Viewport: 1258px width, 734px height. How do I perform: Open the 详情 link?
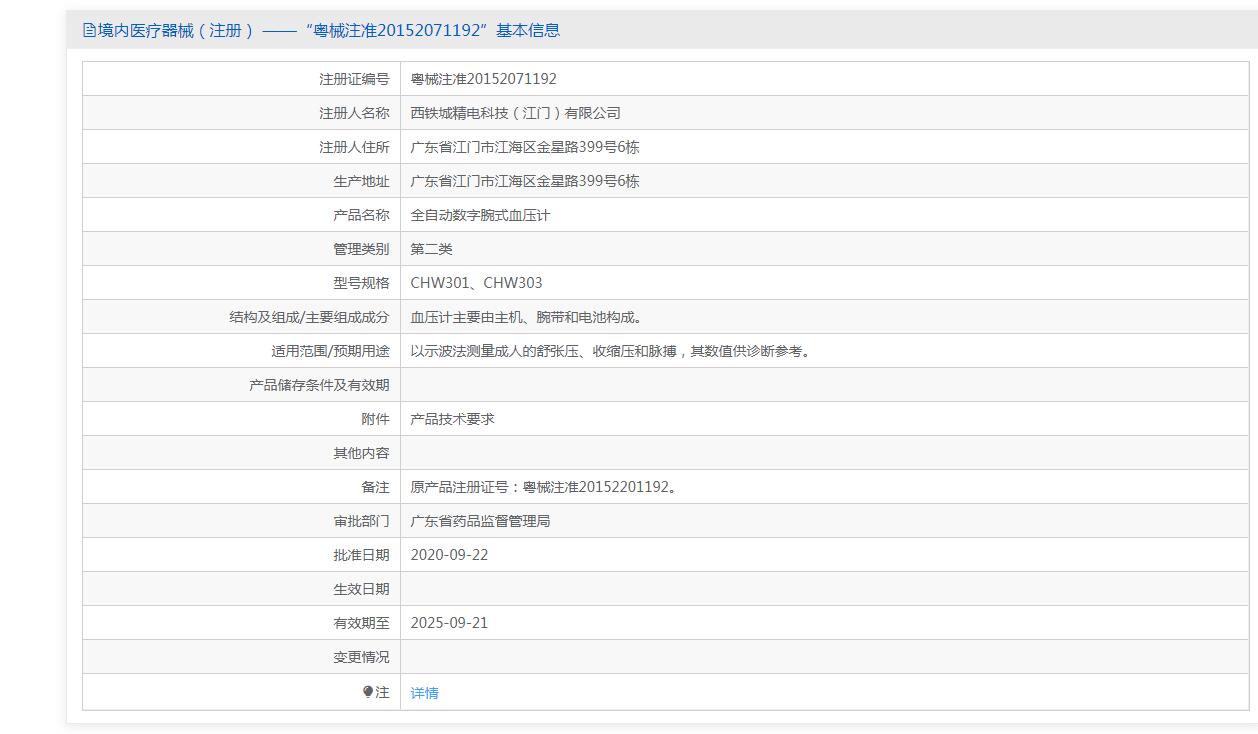pyautogui.click(x=424, y=693)
